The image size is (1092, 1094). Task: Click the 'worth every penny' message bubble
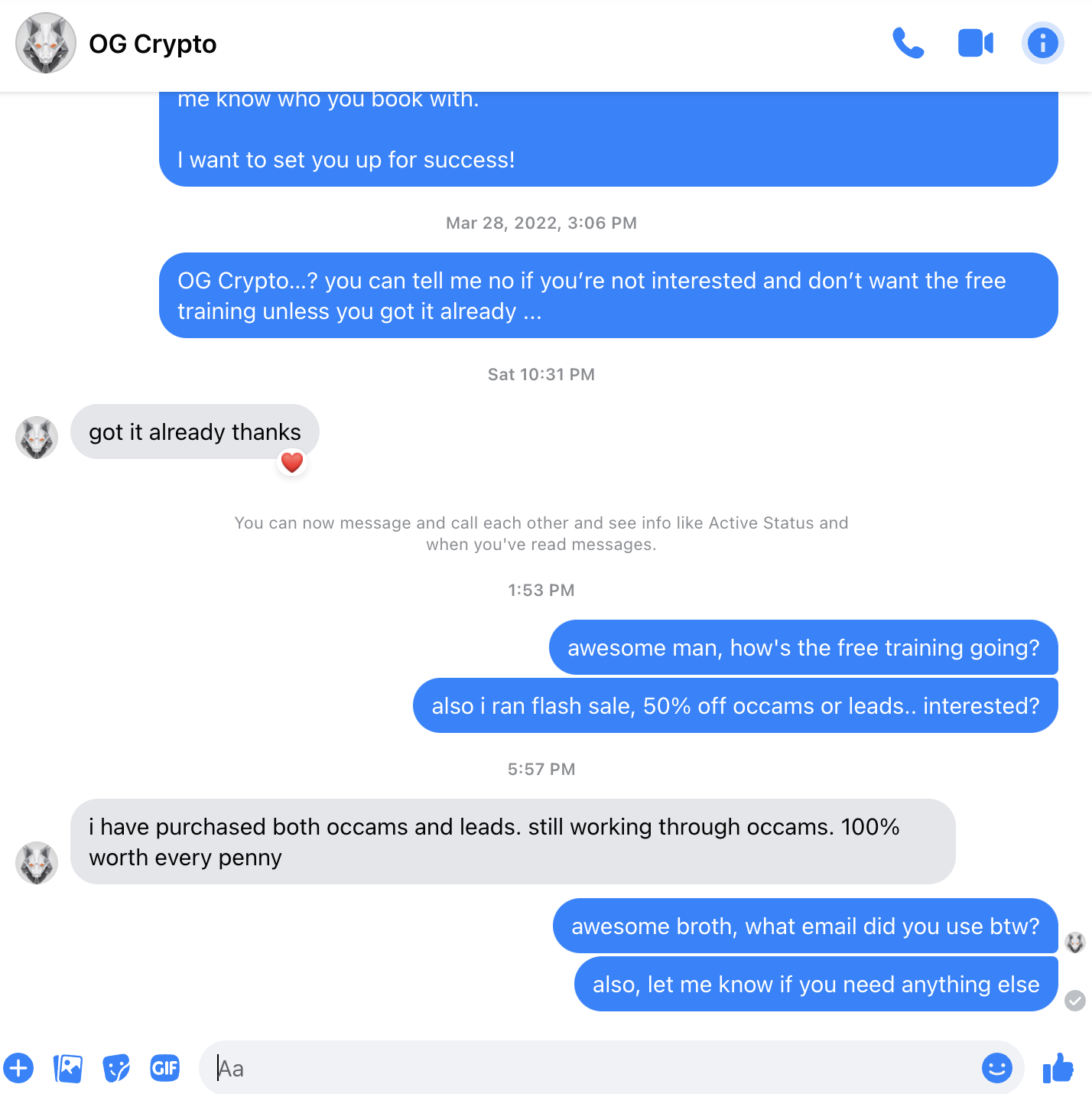[513, 842]
